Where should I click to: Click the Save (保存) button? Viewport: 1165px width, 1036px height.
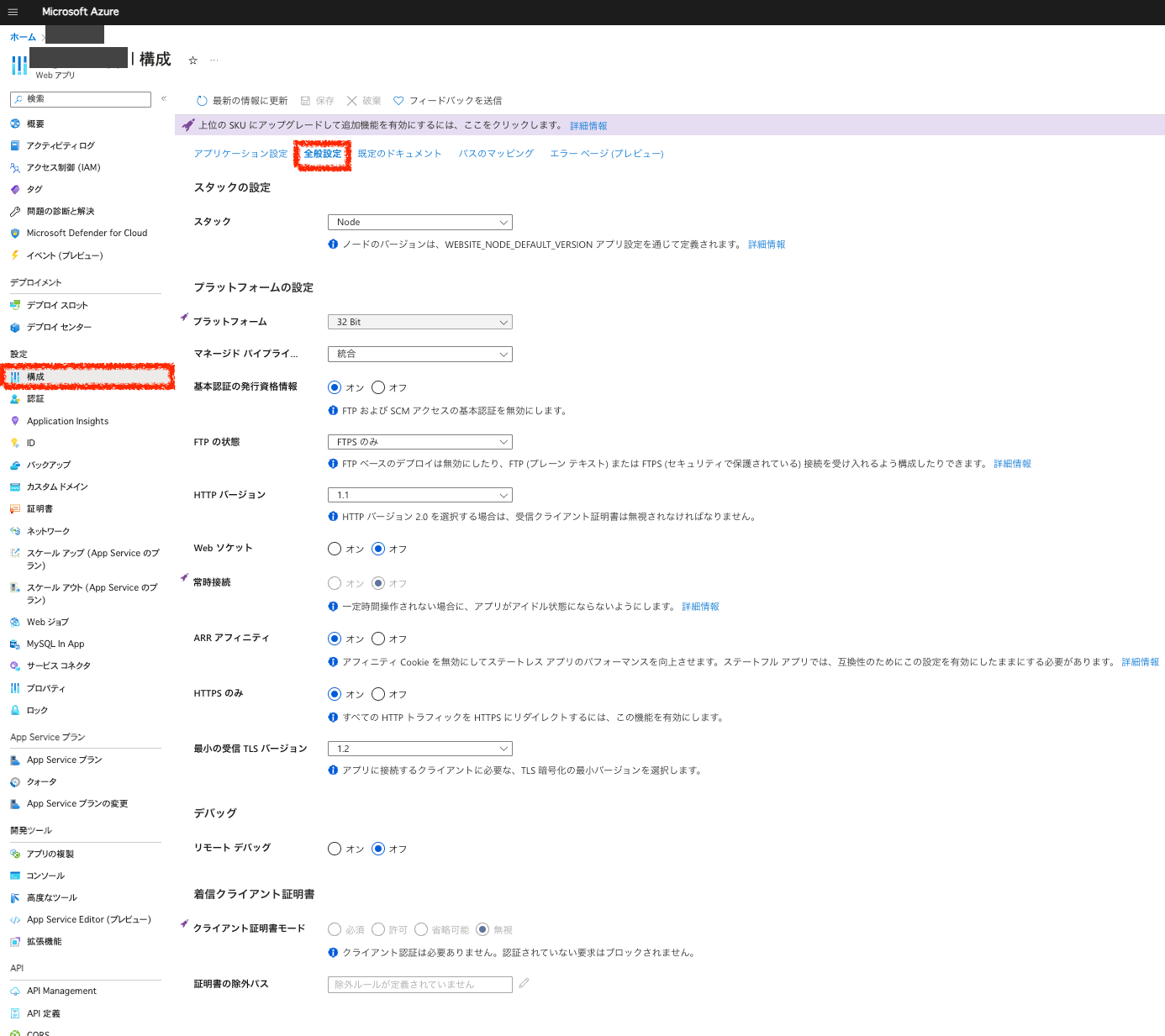[317, 101]
